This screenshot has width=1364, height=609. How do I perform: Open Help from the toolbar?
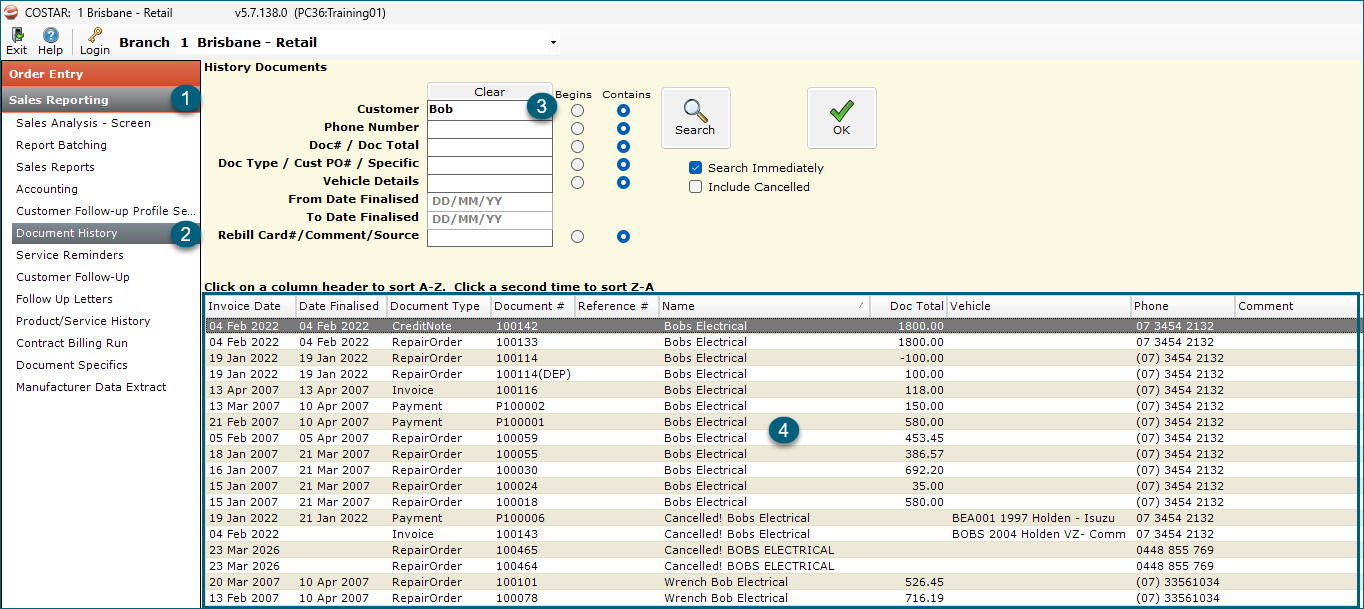50,42
